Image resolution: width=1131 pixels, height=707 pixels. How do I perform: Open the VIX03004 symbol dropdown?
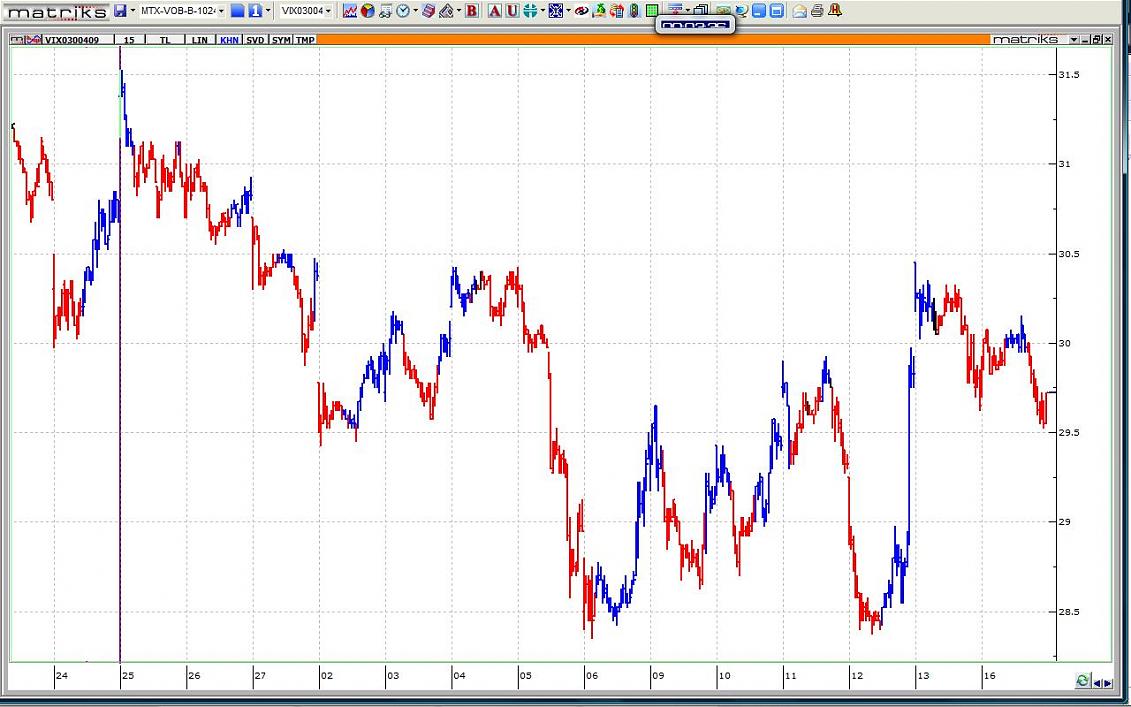[x=328, y=11]
